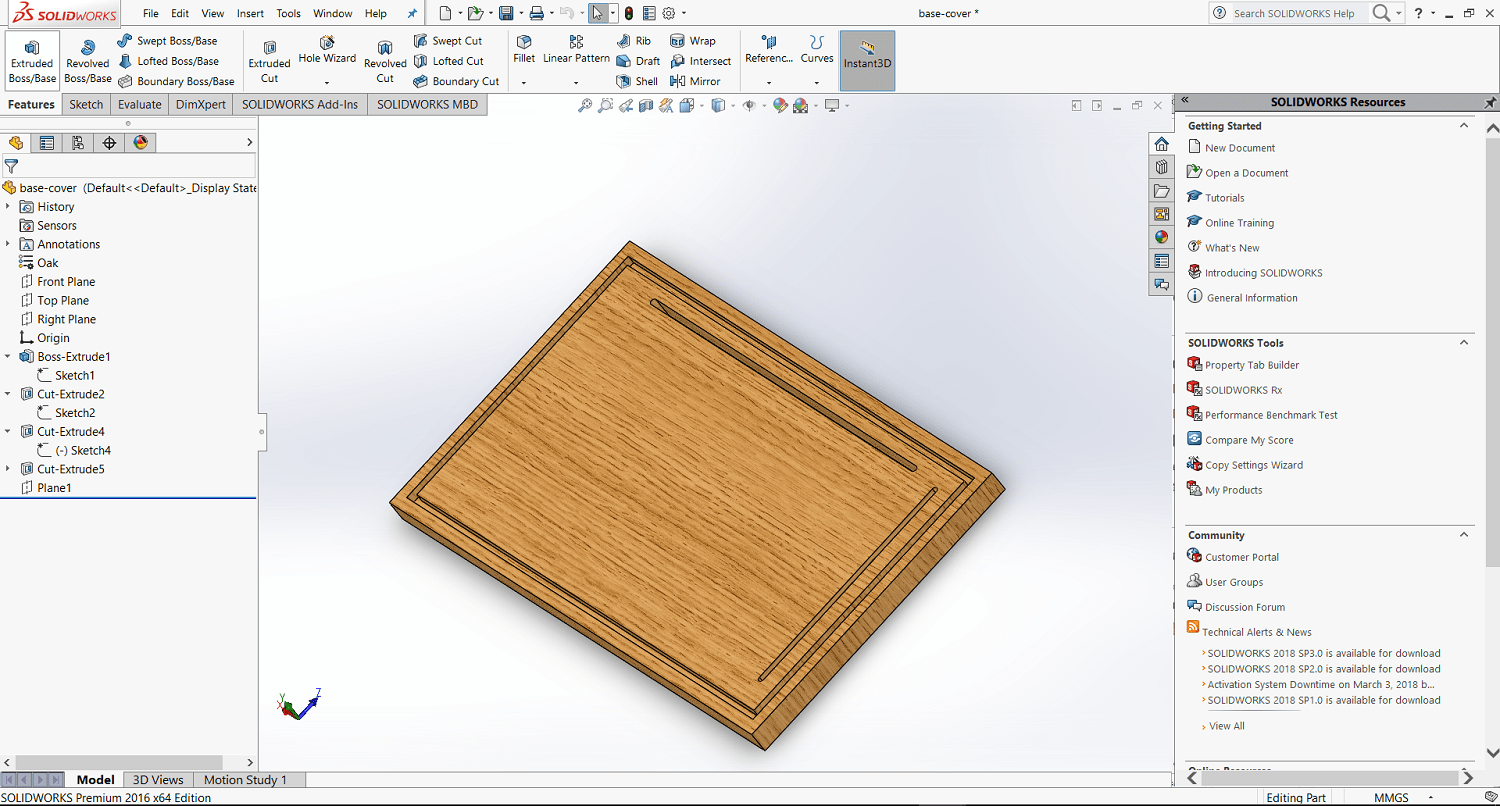Image resolution: width=1500 pixels, height=806 pixels.
Task: Open the Tools menu
Action: (x=289, y=14)
